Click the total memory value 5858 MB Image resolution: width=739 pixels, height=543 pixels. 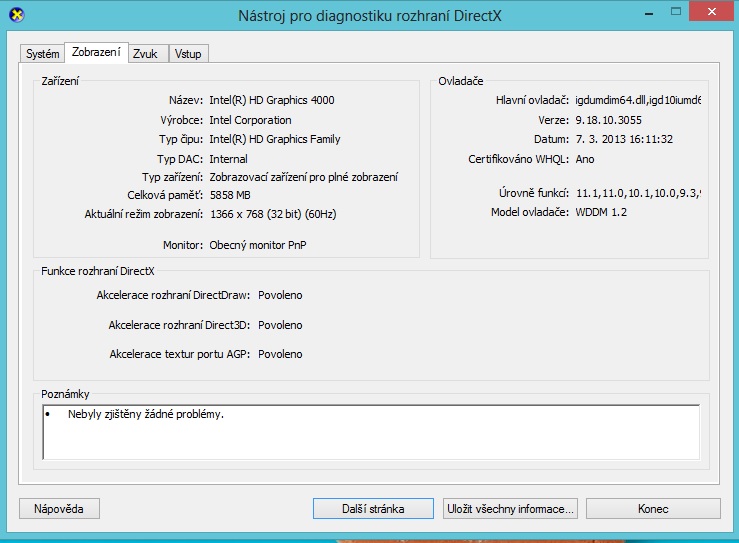point(230,195)
